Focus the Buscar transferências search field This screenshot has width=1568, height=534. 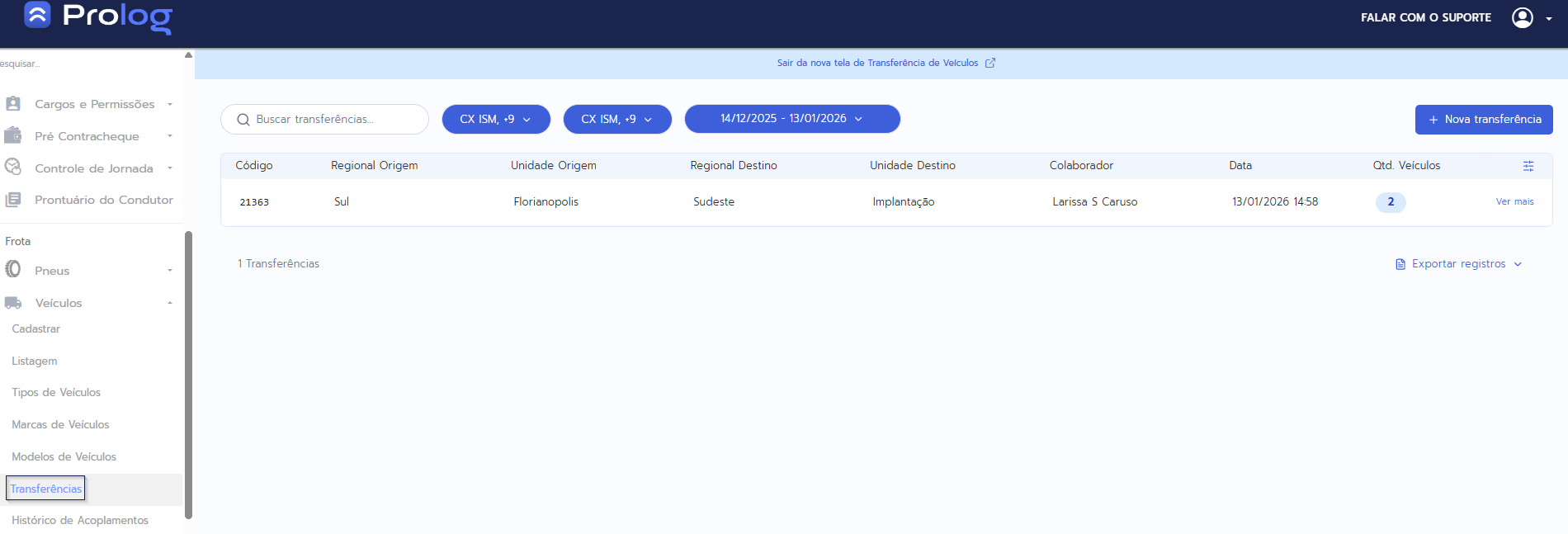pos(334,119)
